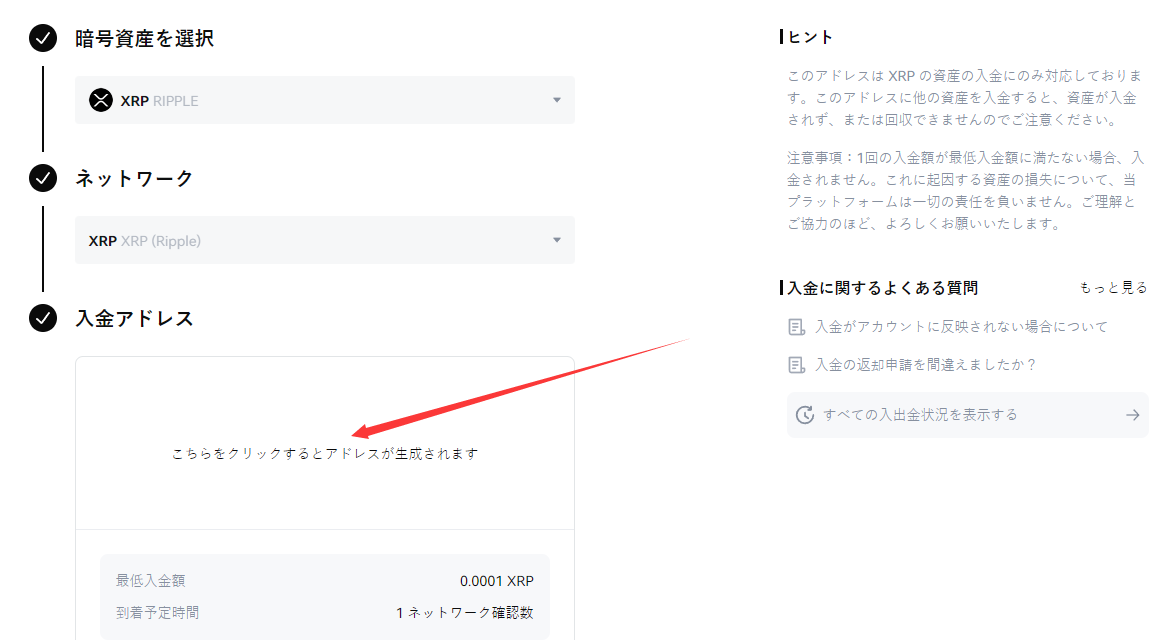The image size is (1175, 640).
Task: Click こちらをクリックするとアドレスが生成されます to generate address
Action: tap(325, 453)
